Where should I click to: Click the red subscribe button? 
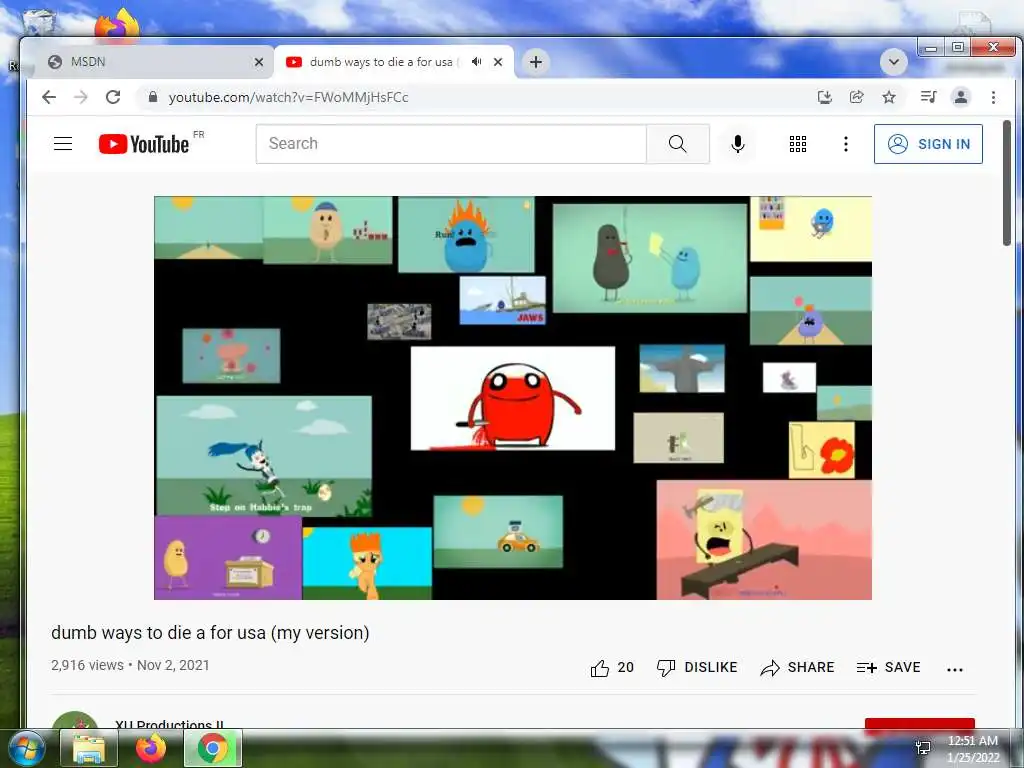click(x=920, y=724)
